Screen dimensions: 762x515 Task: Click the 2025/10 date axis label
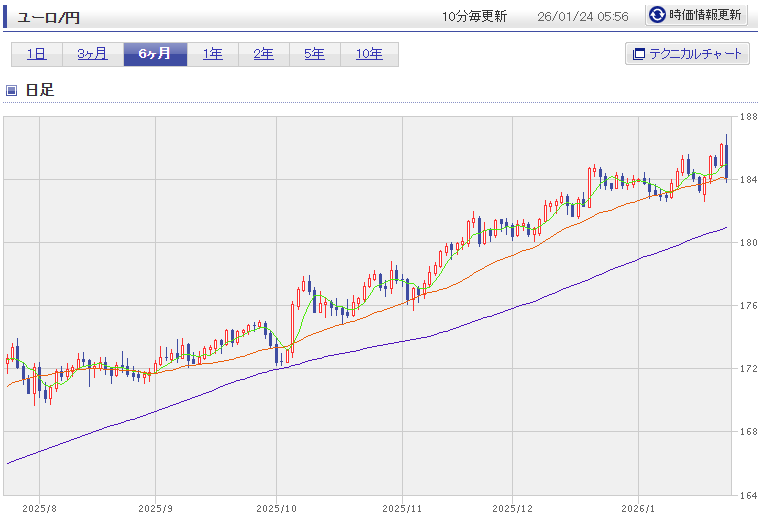coord(276,507)
